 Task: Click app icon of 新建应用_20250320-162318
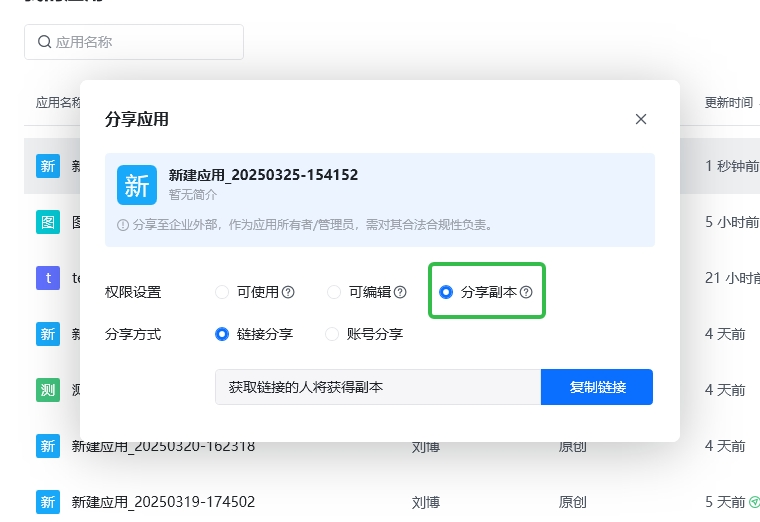click(48, 446)
